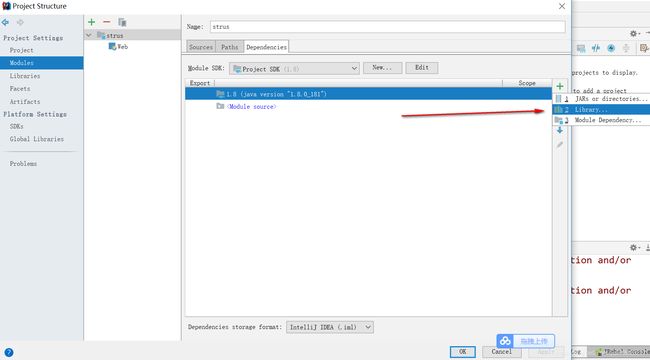This screenshot has width=650, height=360.
Task: Click the green plus to add a dependency
Action: [560, 86]
